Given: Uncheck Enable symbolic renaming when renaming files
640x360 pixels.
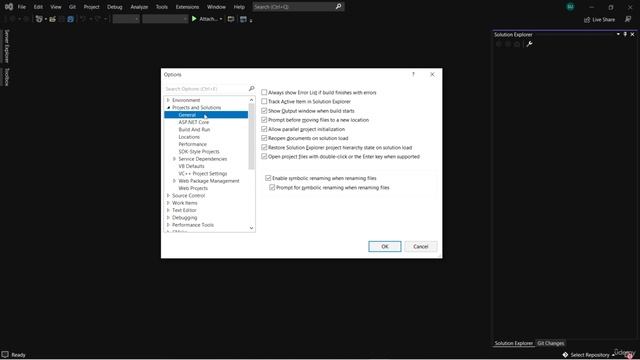Looking at the screenshot, I should tap(268, 178).
